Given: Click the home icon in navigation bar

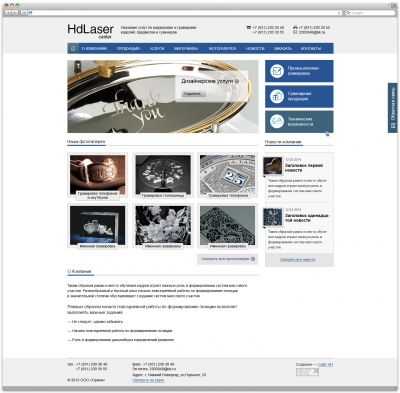Looking at the screenshot, I should (73, 48).
